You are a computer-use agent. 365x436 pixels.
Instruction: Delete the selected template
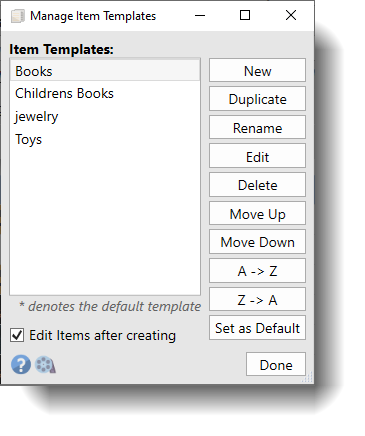pos(257,185)
